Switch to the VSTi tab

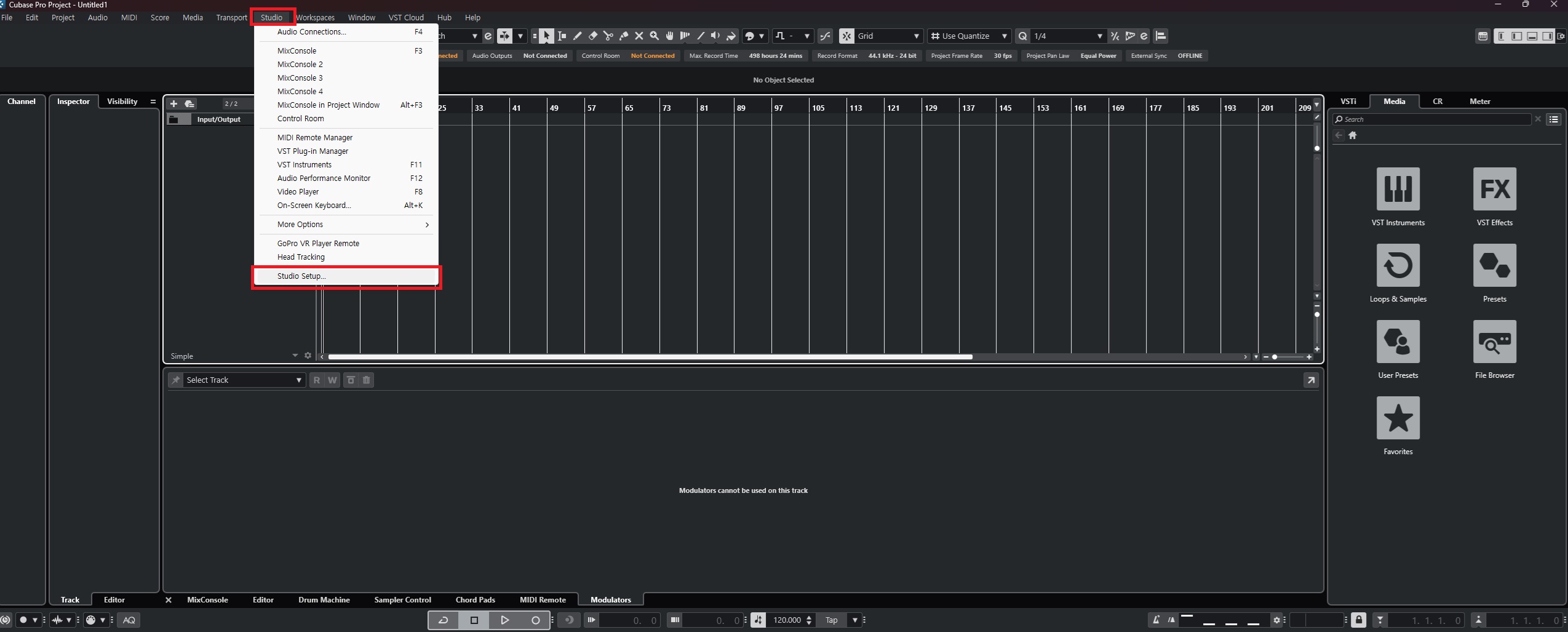click(1348, 102)
